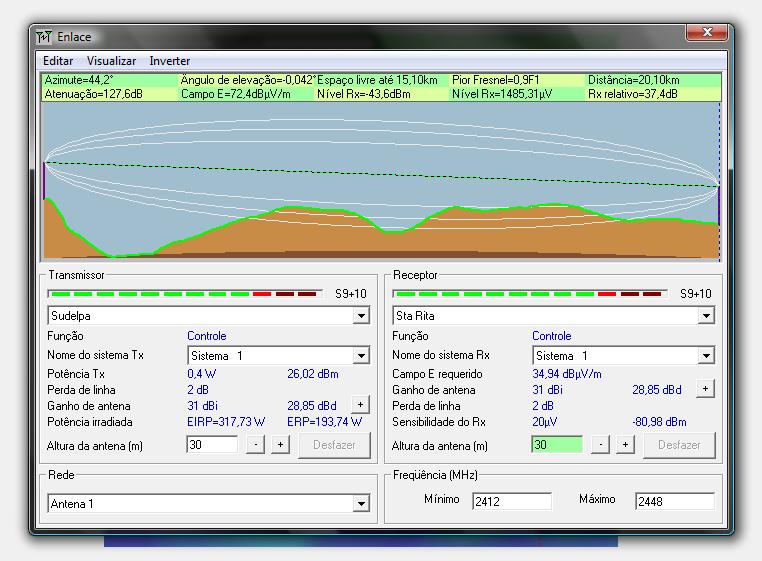The image size is (762, 561).
Task: Click the transmitter S-meter signal bar
Action: point(185,294)
